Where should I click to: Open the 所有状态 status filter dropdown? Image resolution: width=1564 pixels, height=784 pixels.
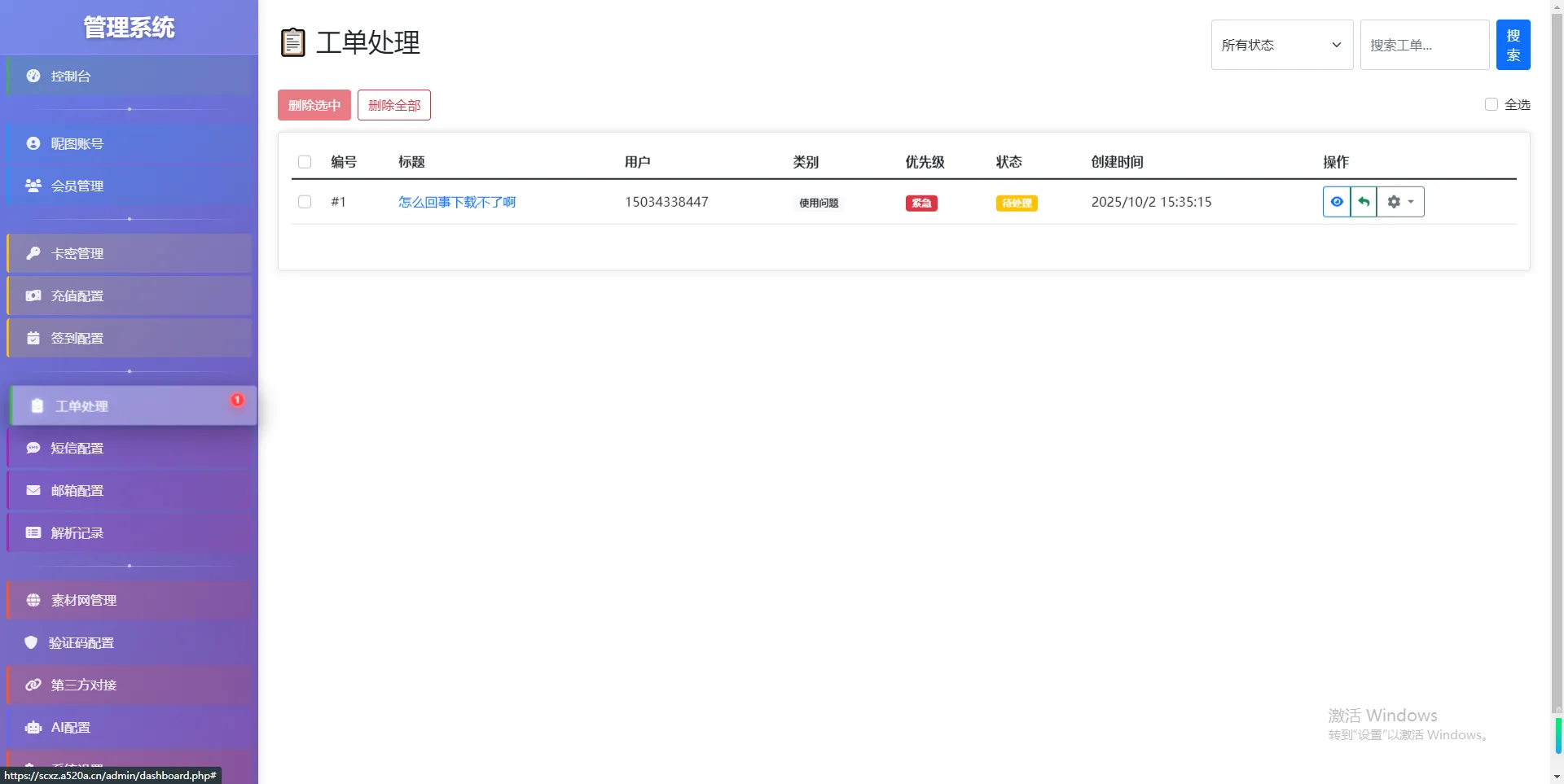coord(1281,45)
